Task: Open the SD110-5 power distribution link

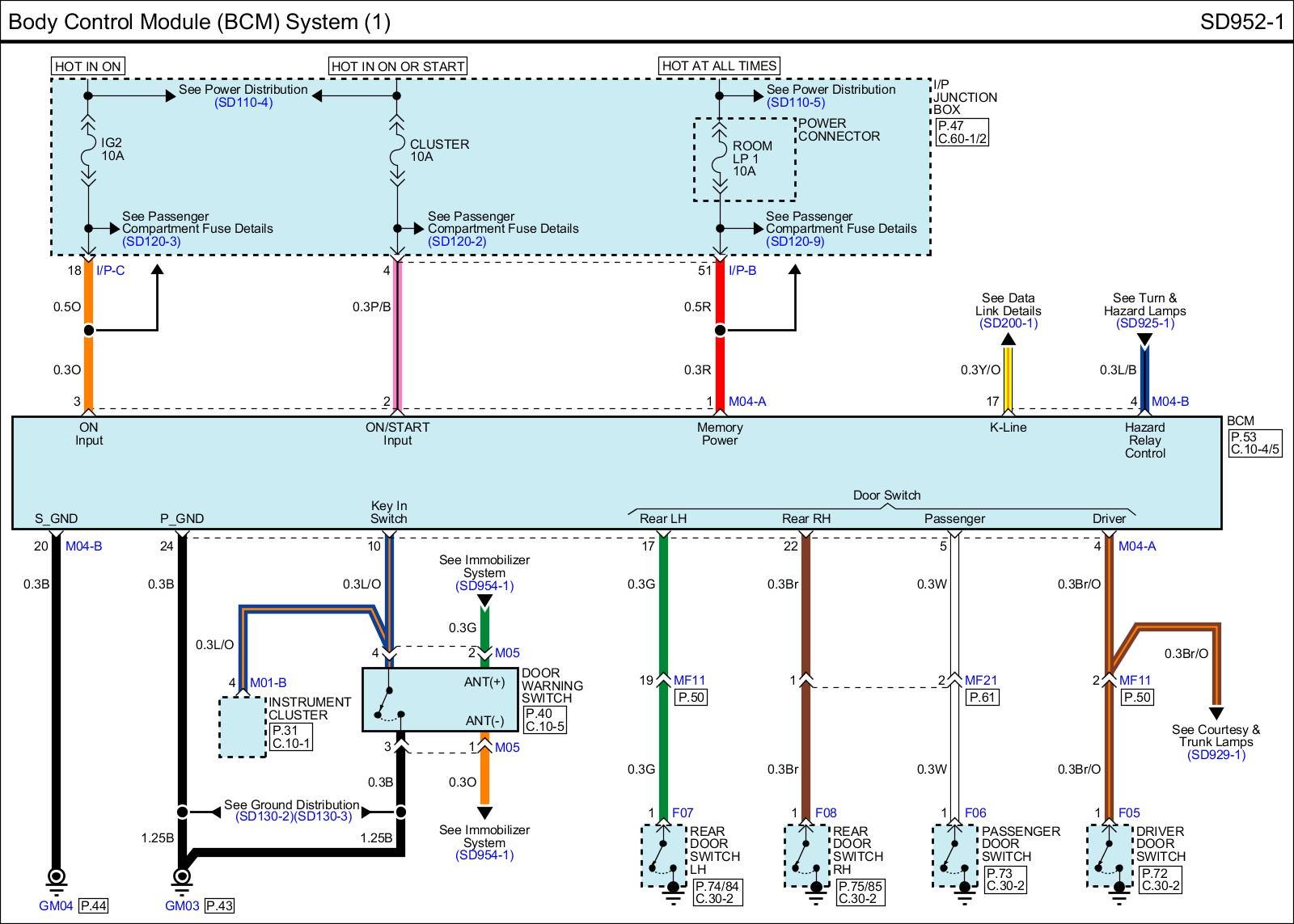Action: click(796, 103)
